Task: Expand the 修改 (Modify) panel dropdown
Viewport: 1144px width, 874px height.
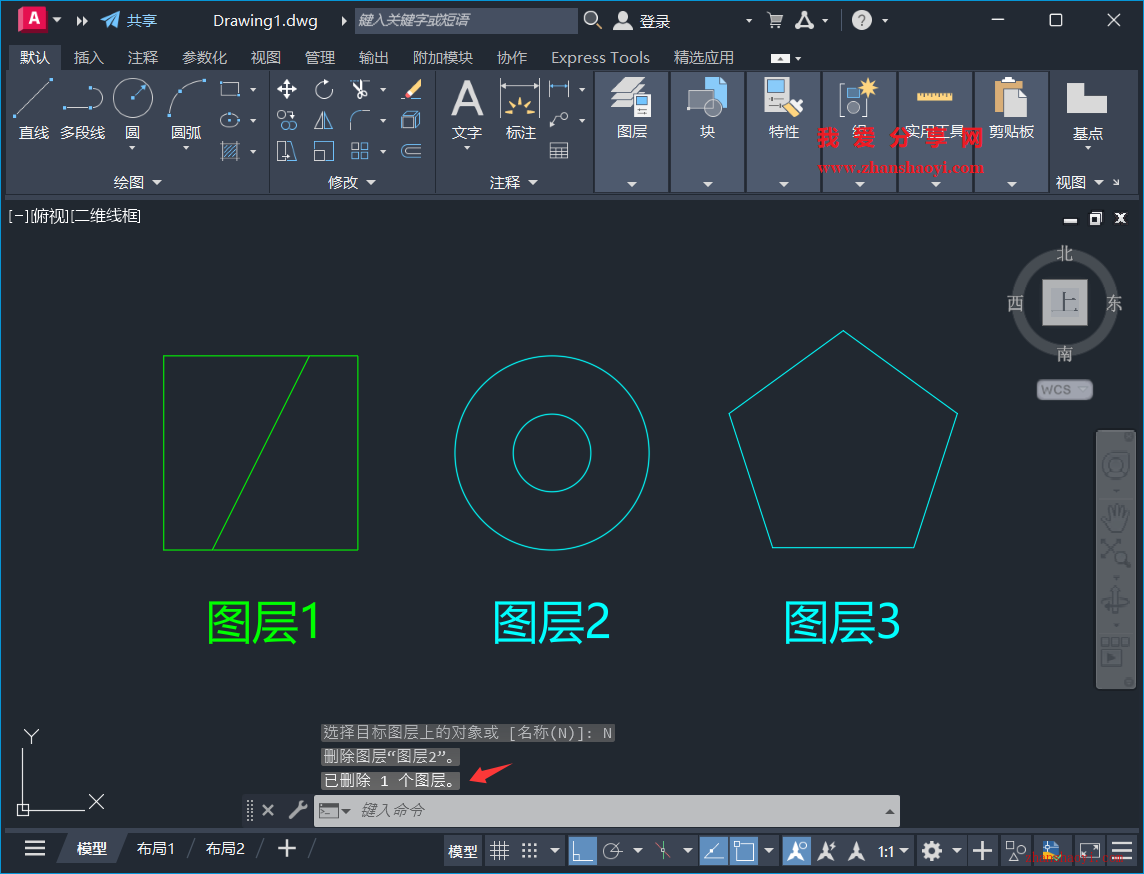Action: click(351, 182)
